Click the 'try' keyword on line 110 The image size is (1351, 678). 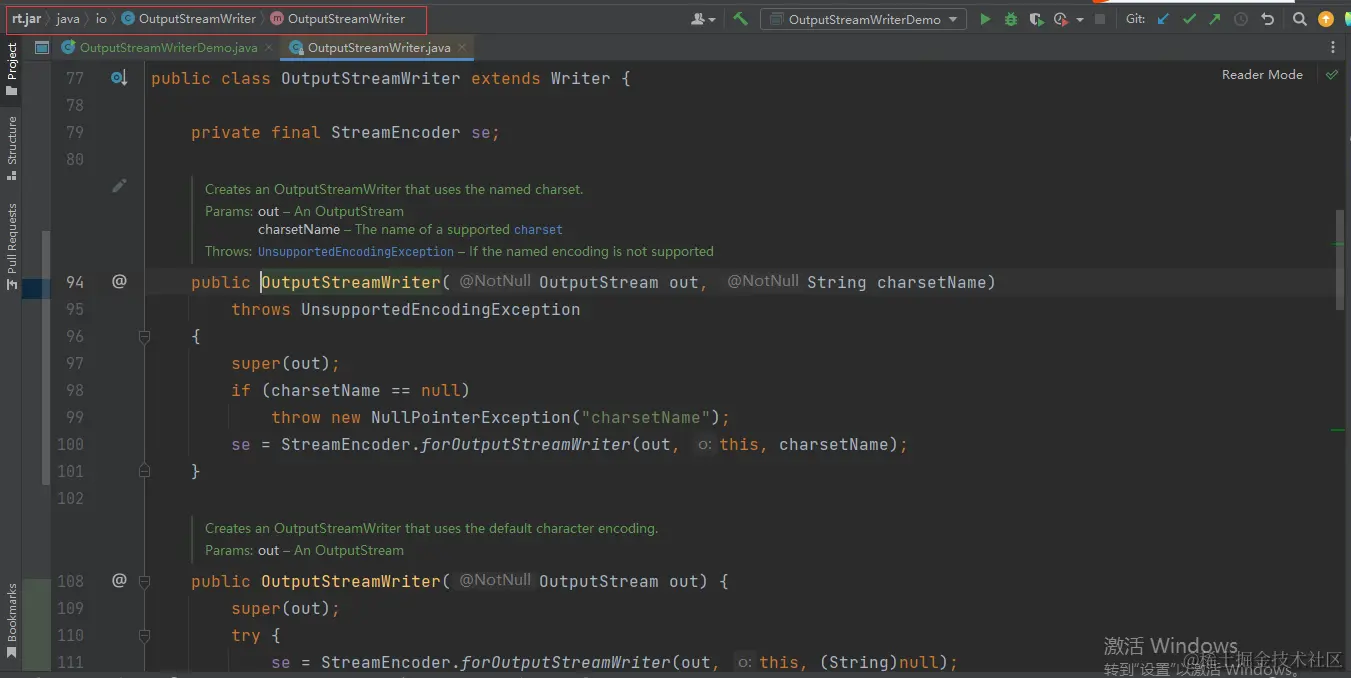pyautogui.click(x=246, y=636)
